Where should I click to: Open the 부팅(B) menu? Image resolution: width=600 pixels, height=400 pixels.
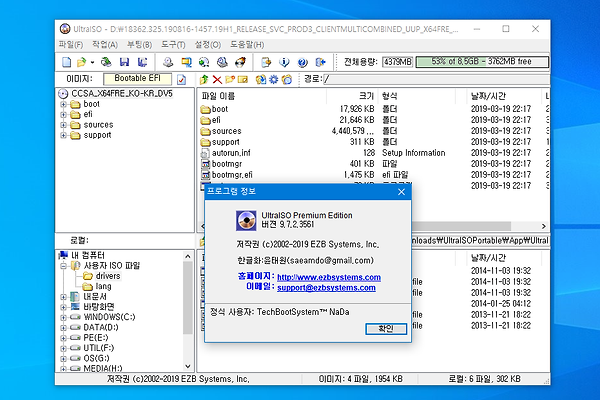pos(139,45)
